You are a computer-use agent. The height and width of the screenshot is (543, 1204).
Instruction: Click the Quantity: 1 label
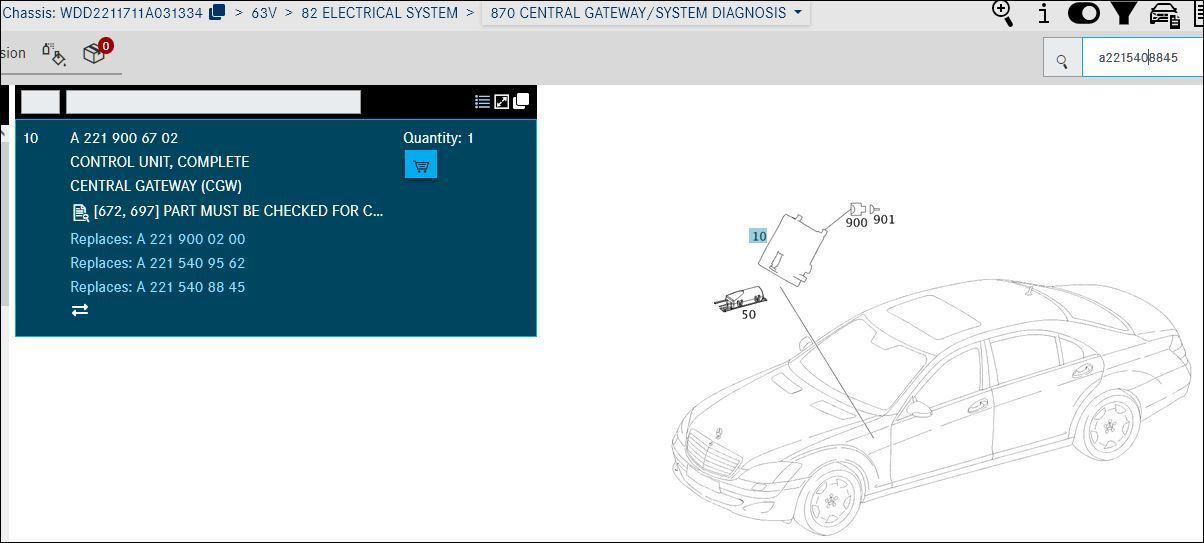pyautogui.click(x=438, y=138)
